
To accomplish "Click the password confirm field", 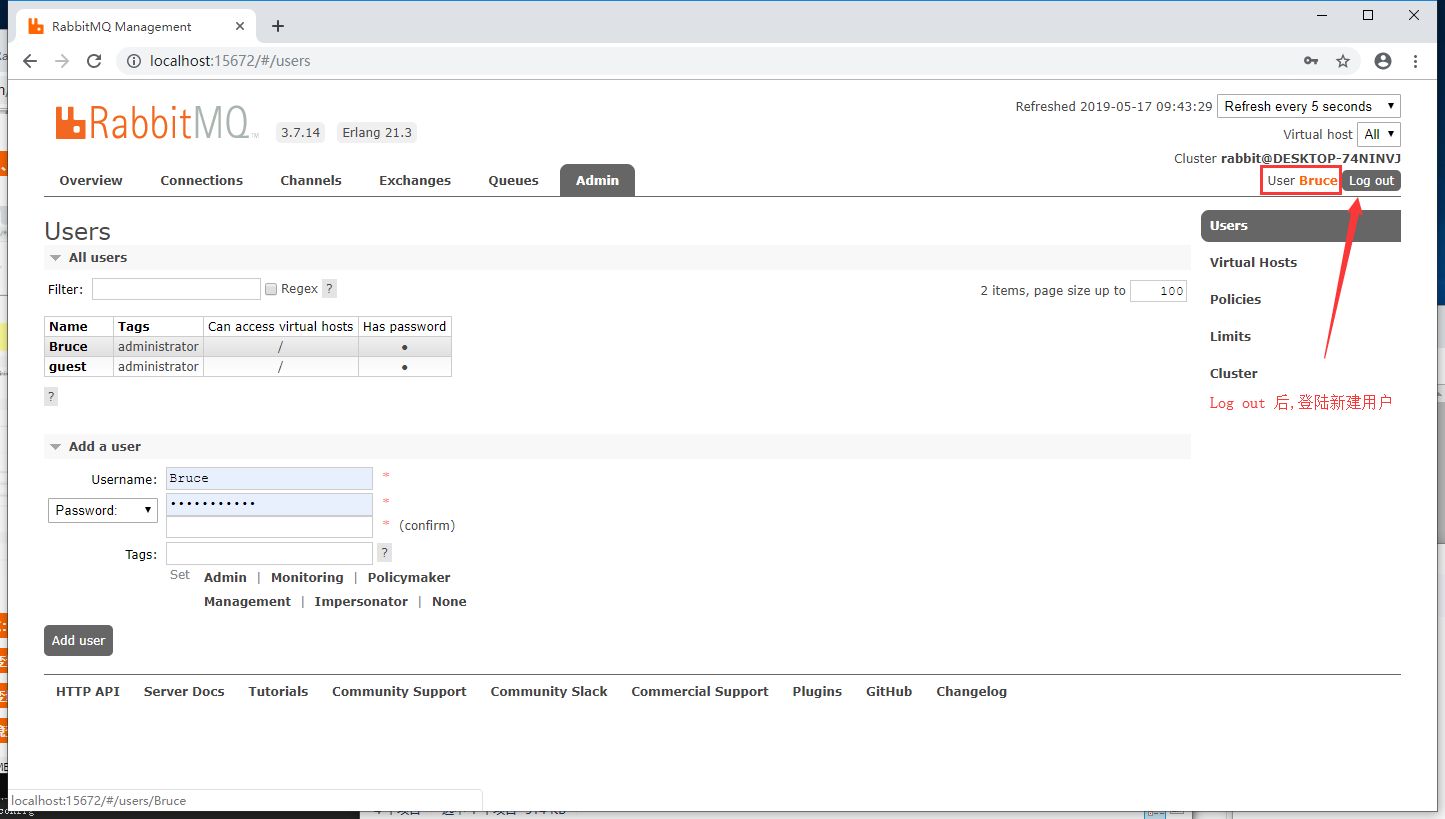I will 269,527.
